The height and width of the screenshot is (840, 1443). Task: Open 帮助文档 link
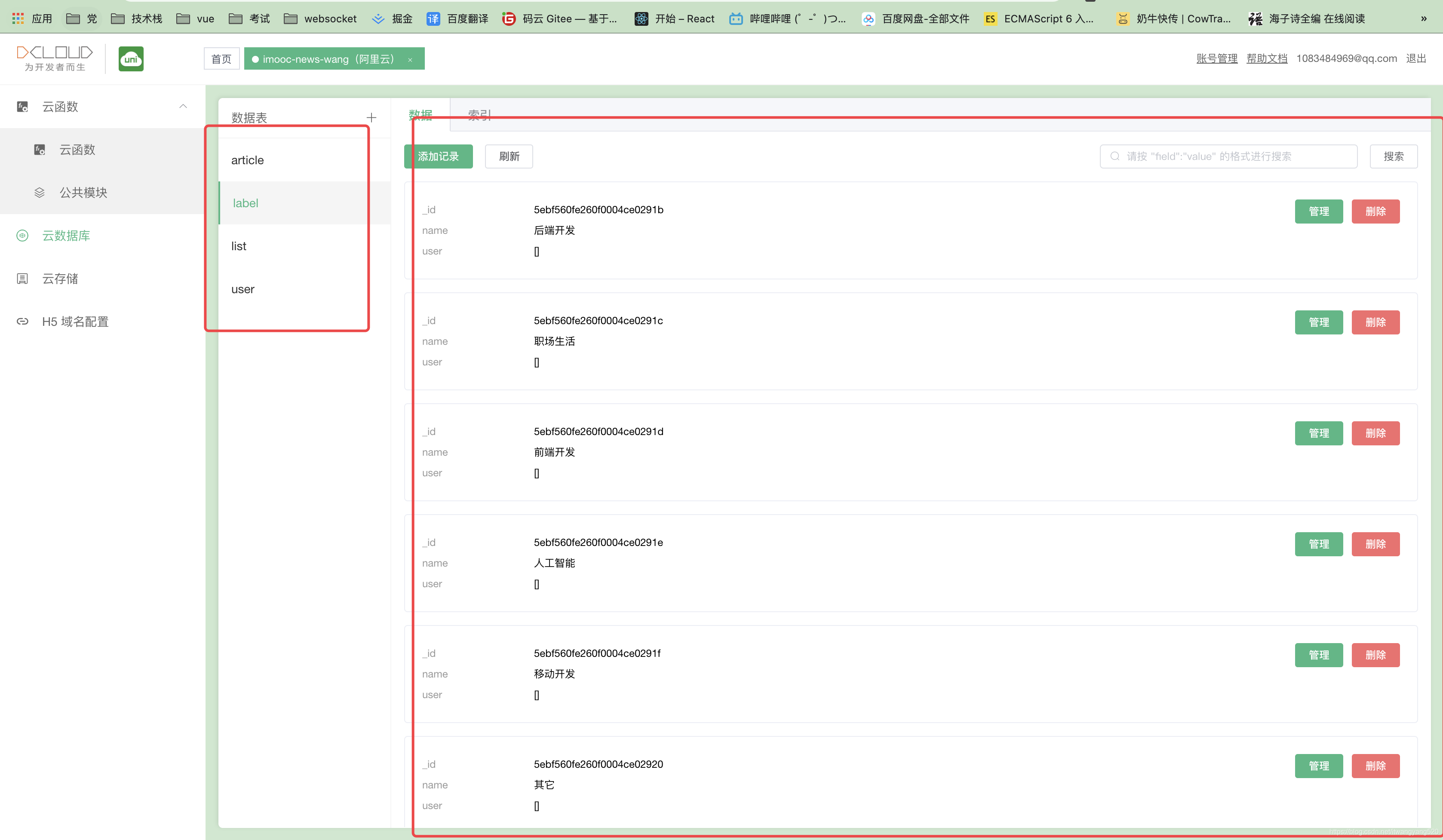coord(1267,58)
